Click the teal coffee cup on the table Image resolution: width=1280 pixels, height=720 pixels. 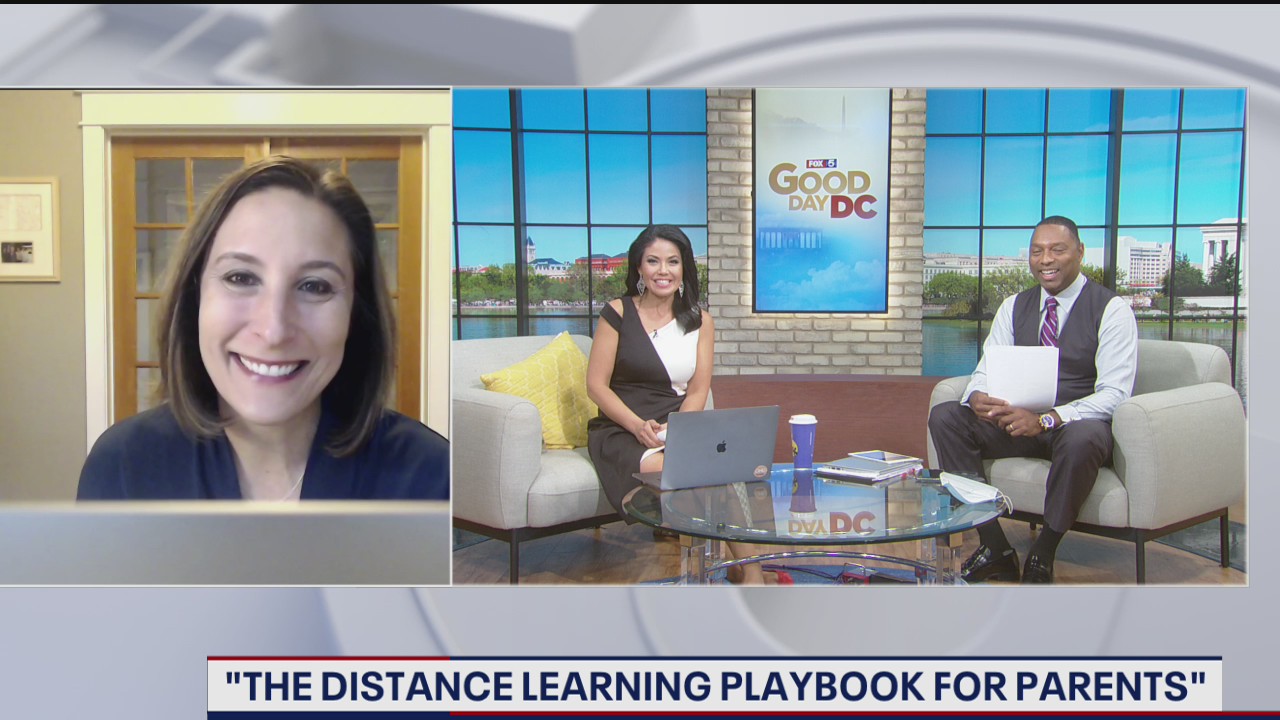tap(802, 440)
